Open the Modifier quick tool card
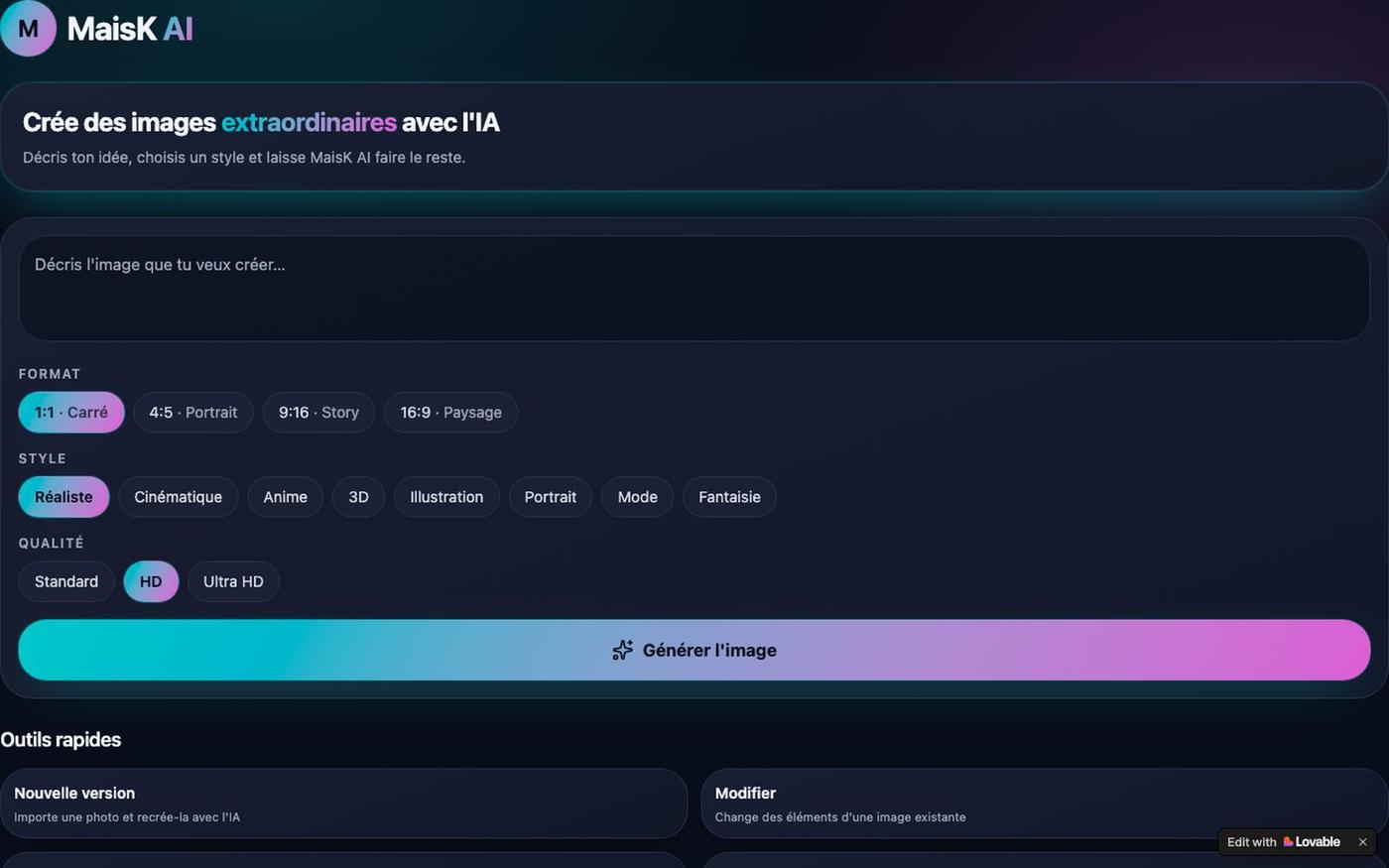The width and height of the screenshot is (1389, 868). point(1045,804)
